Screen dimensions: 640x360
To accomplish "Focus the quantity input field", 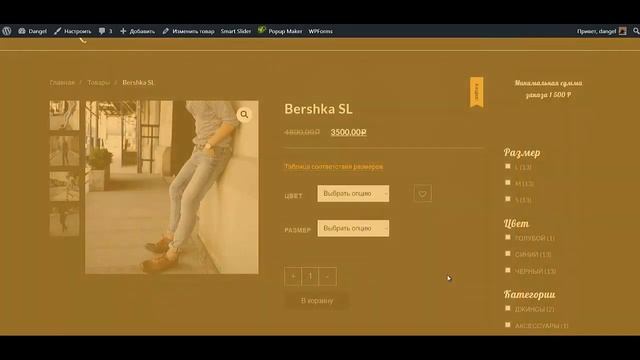I will pyautogui.click(x=310, y=276).
